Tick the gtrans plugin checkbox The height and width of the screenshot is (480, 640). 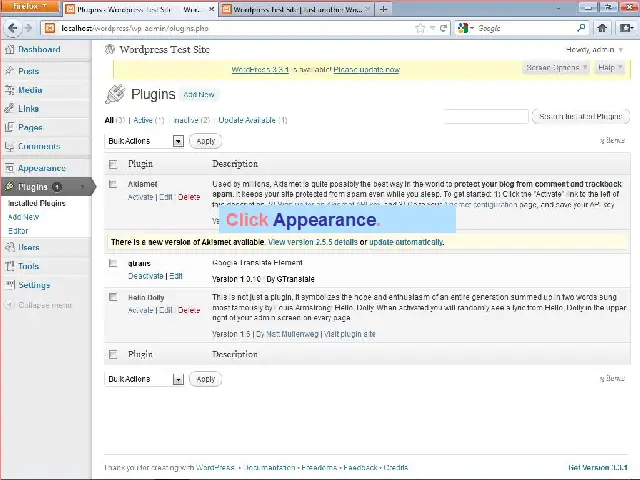pyautogui.click(x=113, y=263)
